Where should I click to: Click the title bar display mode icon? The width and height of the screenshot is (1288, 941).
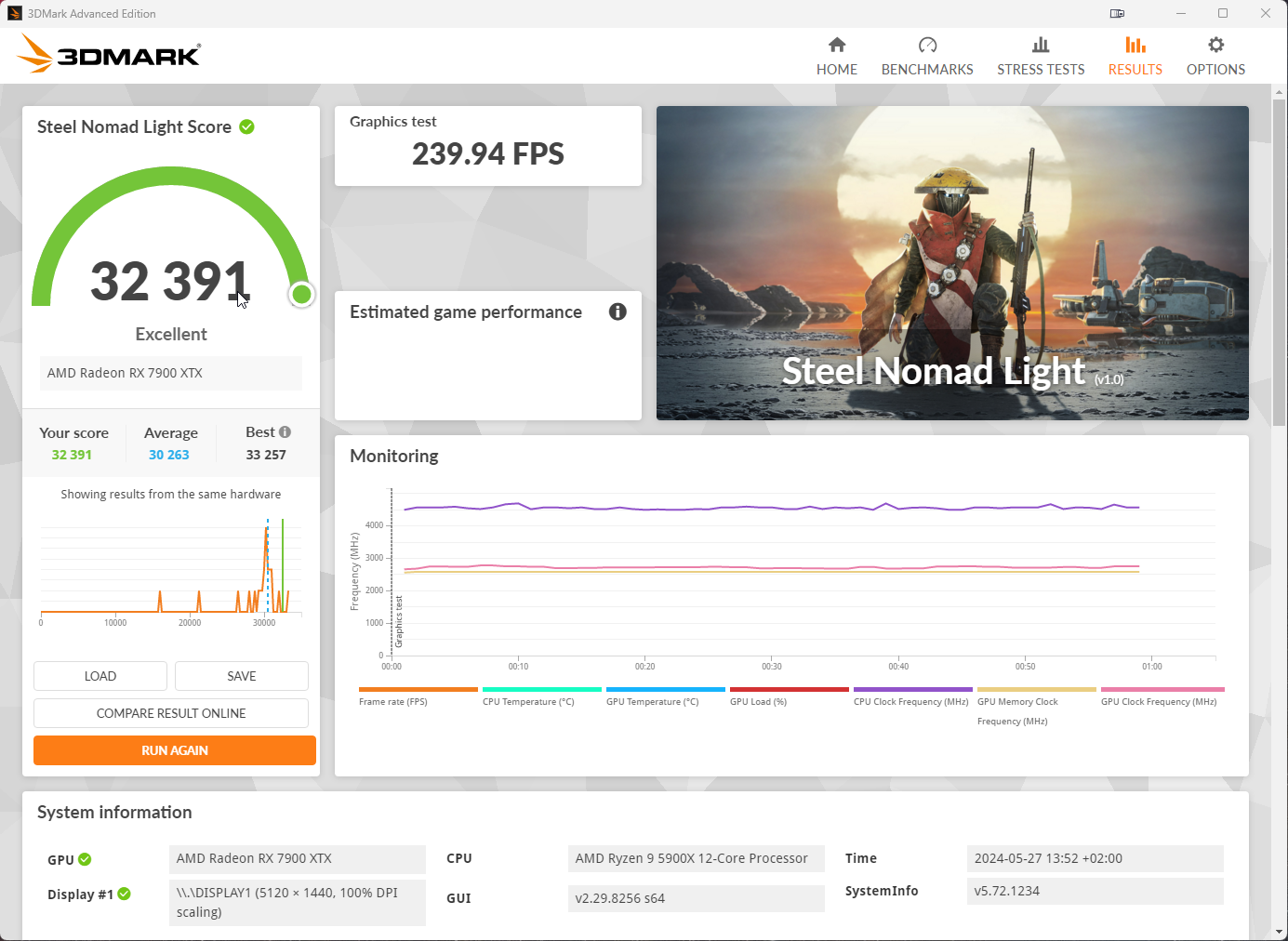pyautogui.click(x=1117, y=13)
